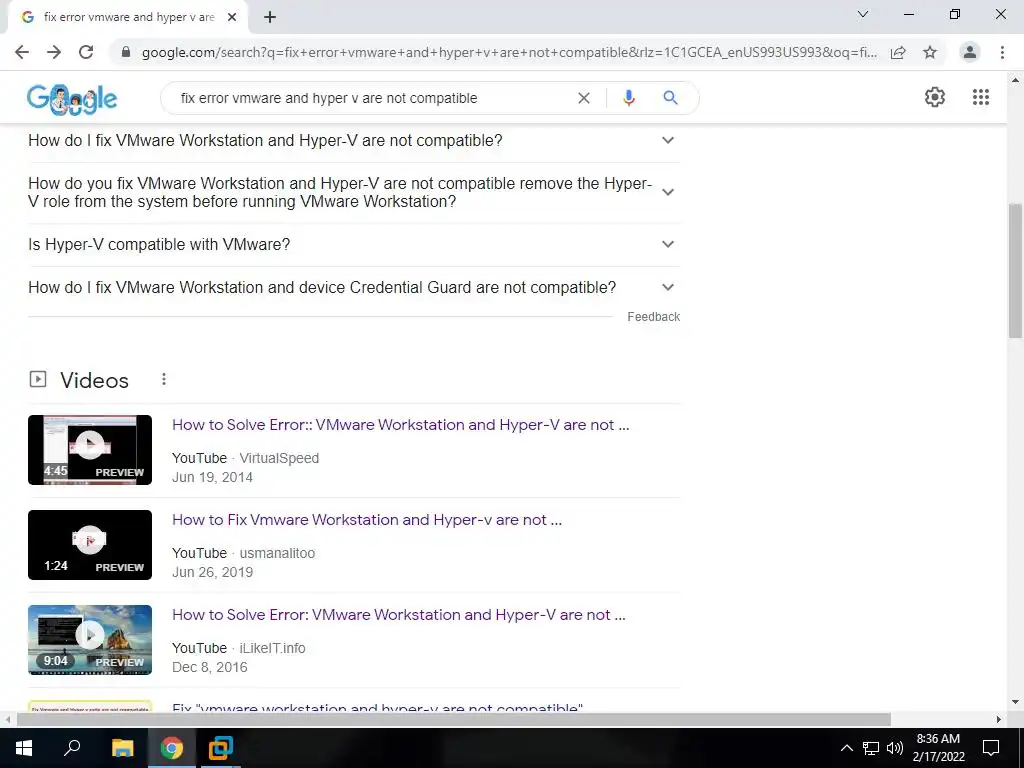
Task: Play the 9:04 video thumbnail preview
Action: 90,640
